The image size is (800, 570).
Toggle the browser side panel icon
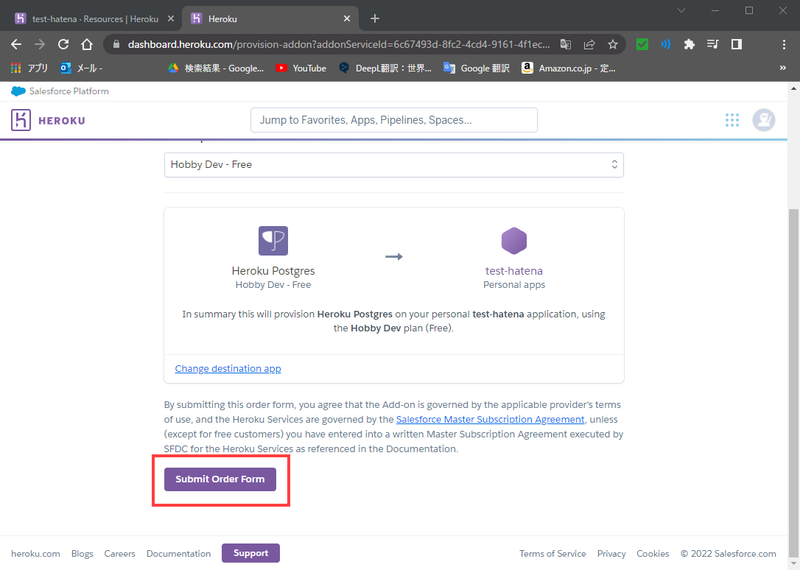[736, 44]
